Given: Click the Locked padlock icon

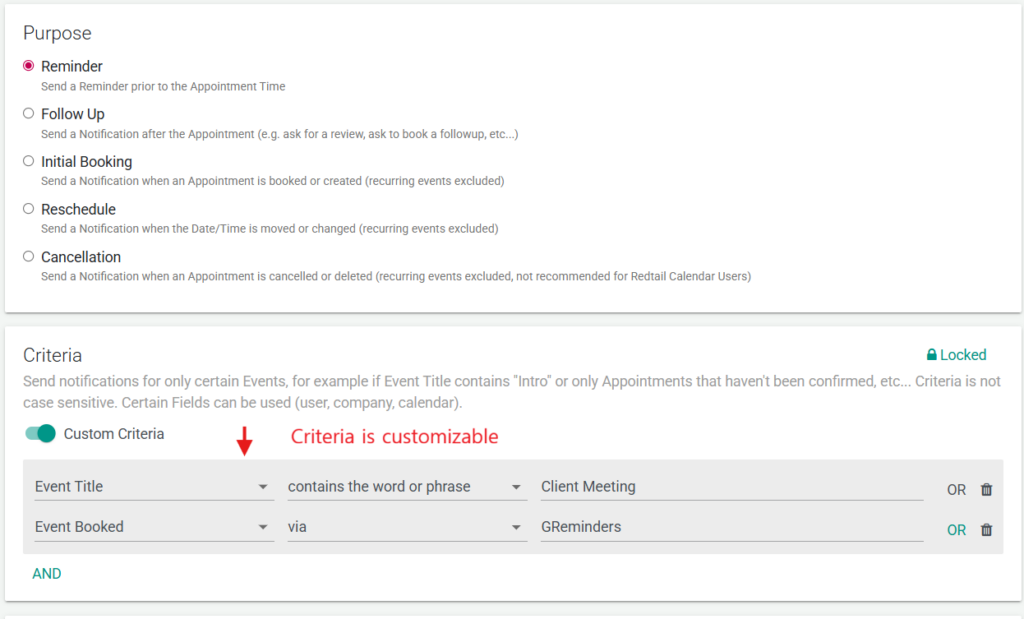Looking at the screenshot, I should point(932,355).
